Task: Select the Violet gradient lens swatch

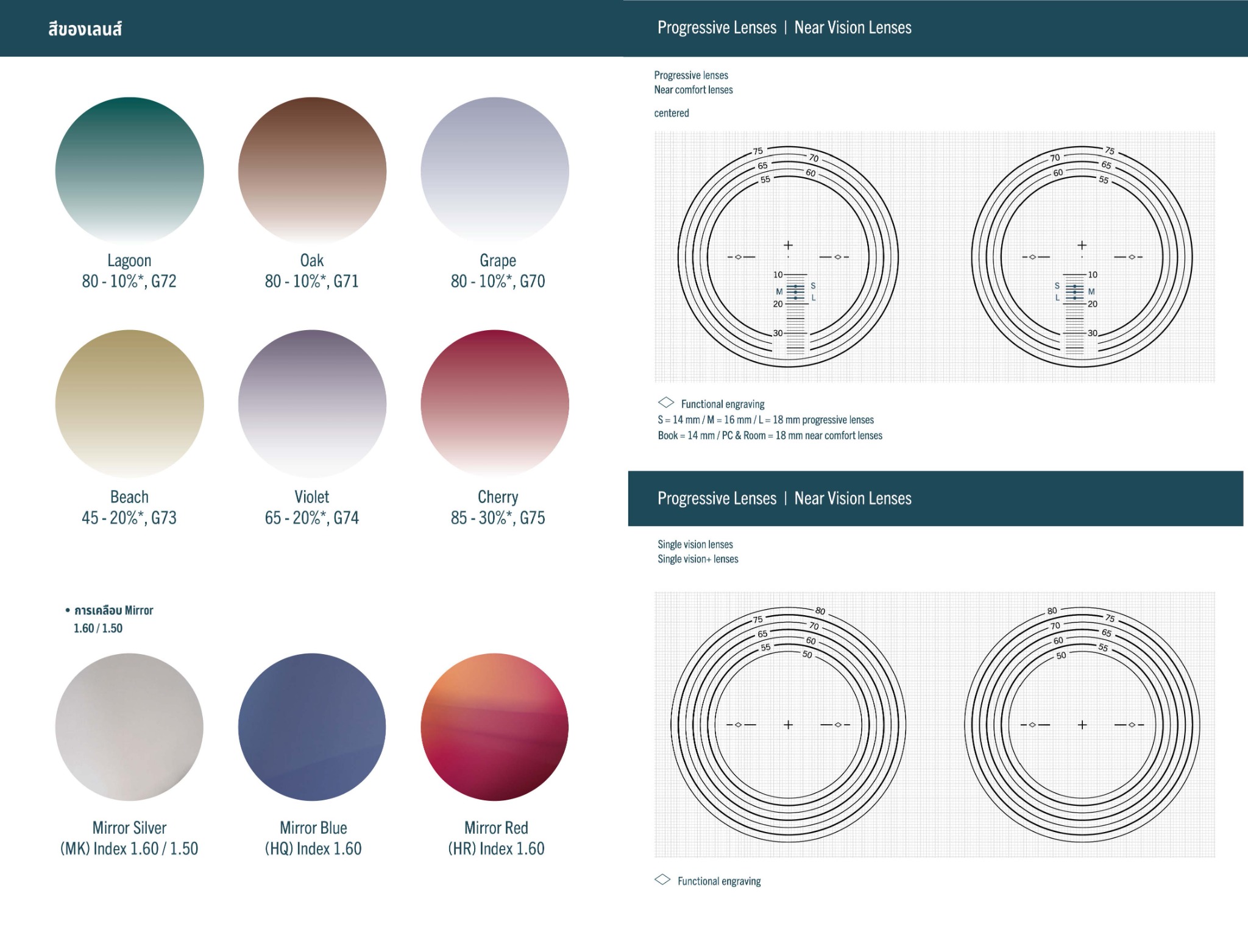Action: coord(312,404)
